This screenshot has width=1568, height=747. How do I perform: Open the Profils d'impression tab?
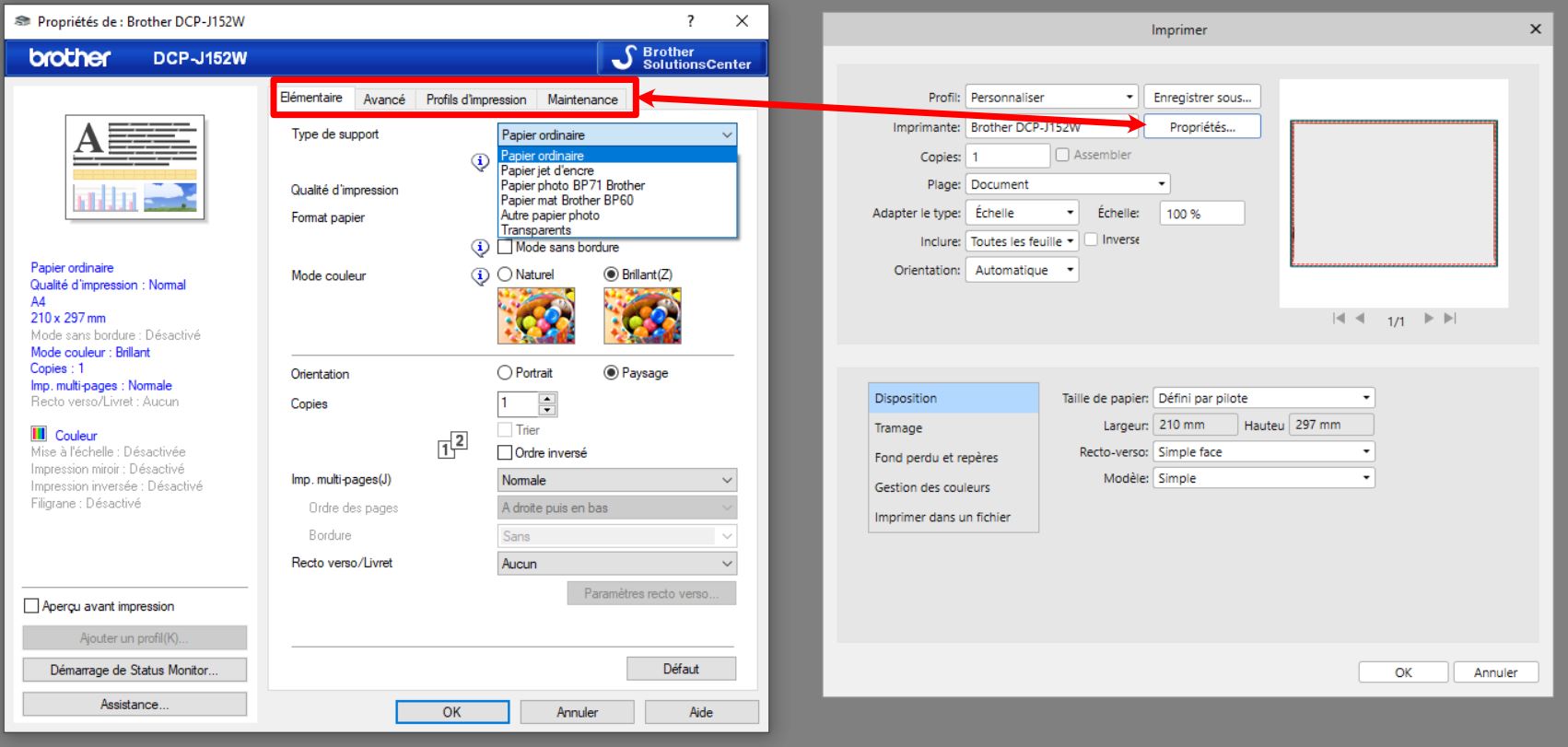point(476,99)
